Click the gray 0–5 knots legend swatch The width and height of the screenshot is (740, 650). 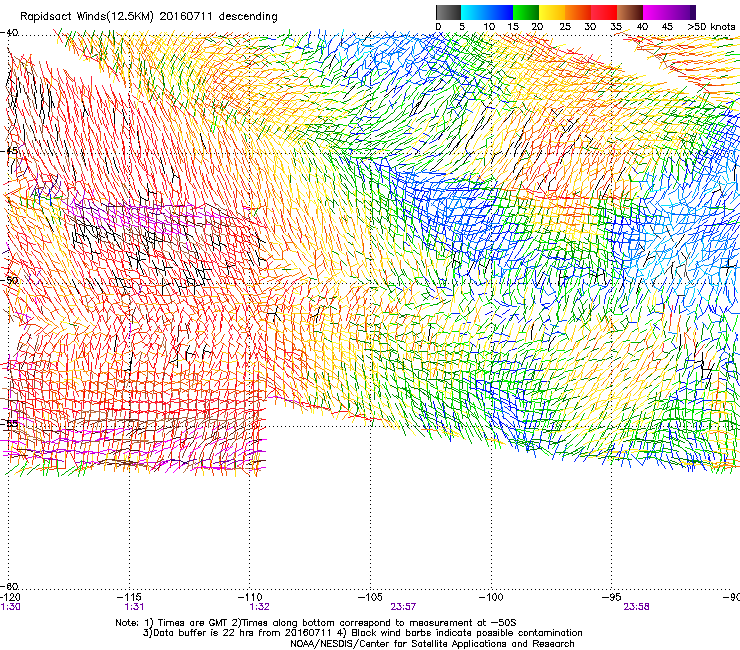click(448, 12)
